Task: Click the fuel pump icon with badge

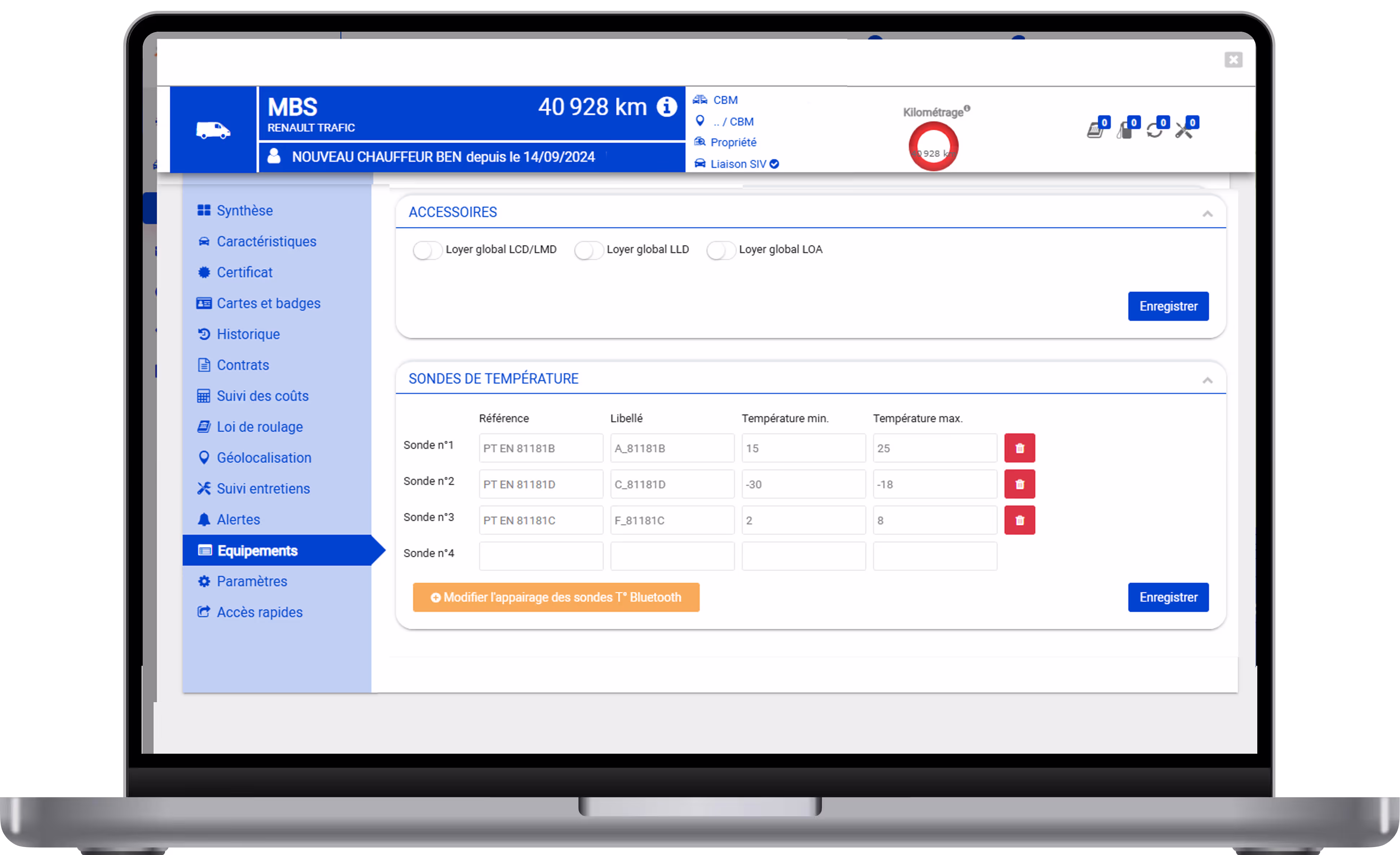Action: [1124, 131]
